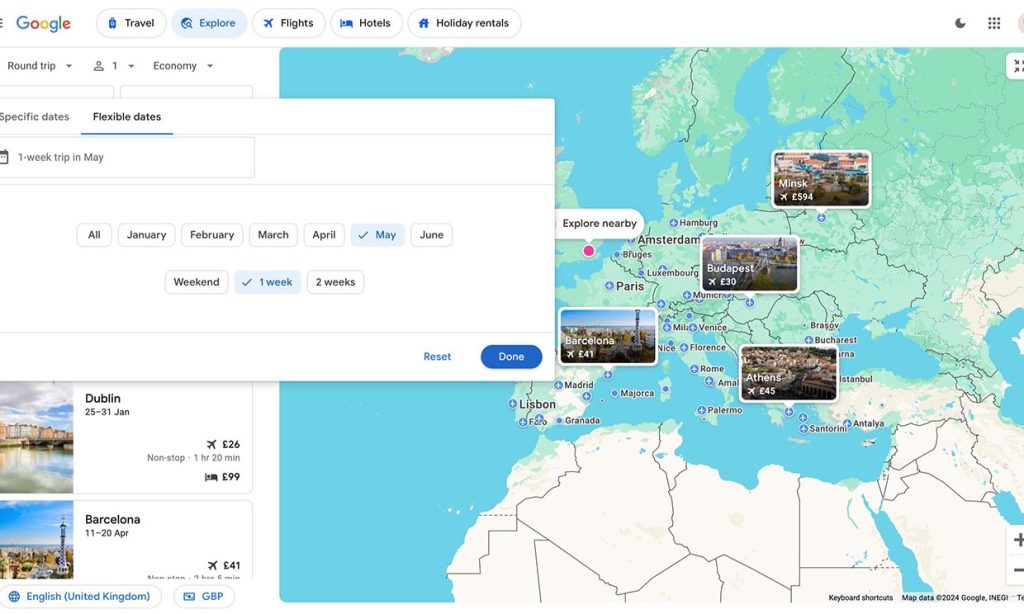Open the passenger count dropdown
The width and height of the screenshot is (1024, 614).
pyautogui.click(x=114, y=66)
